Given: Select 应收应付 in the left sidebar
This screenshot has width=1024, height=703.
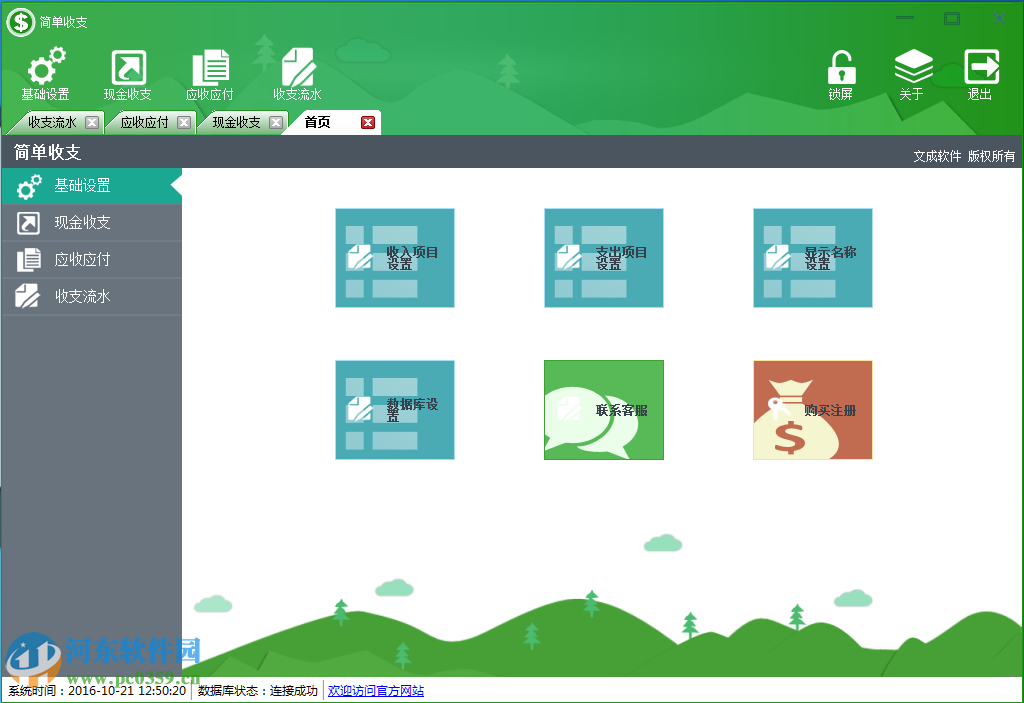Looking at the screenshot, I should [91, 260].
